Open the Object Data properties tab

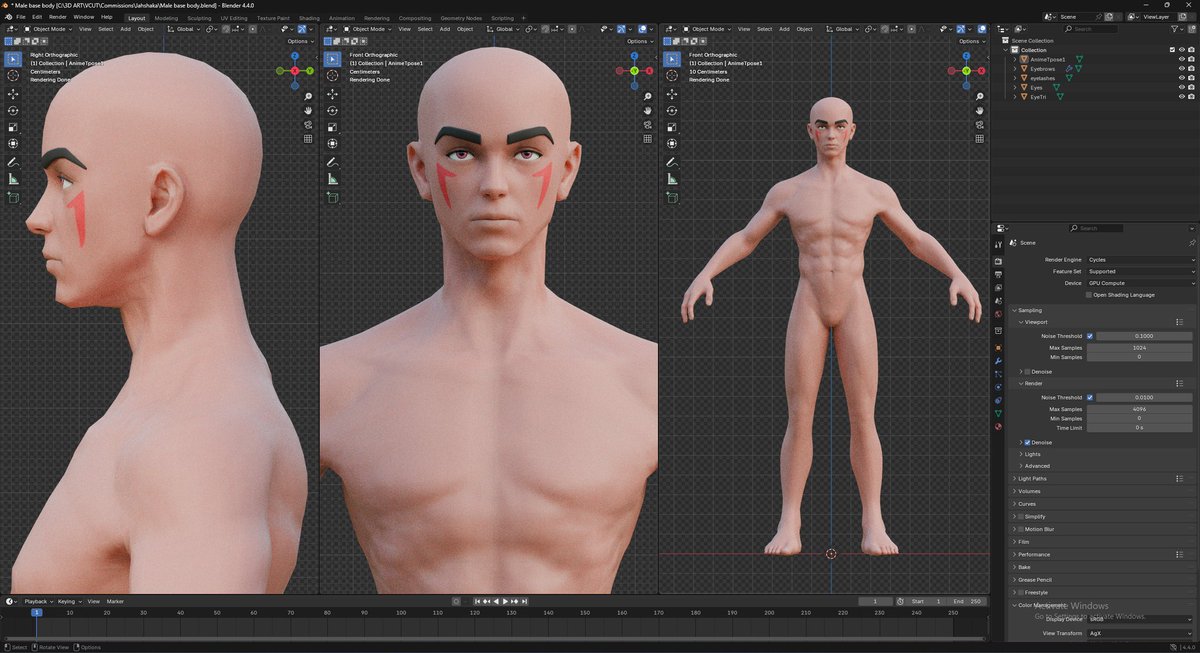[x=998, y=413]
